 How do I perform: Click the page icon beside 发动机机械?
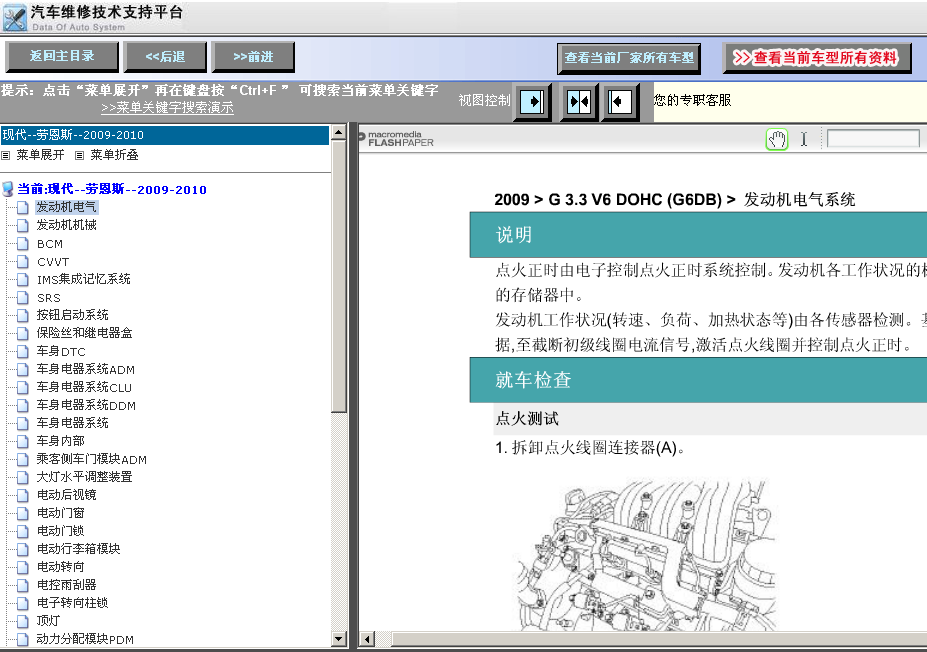[22, 225]
